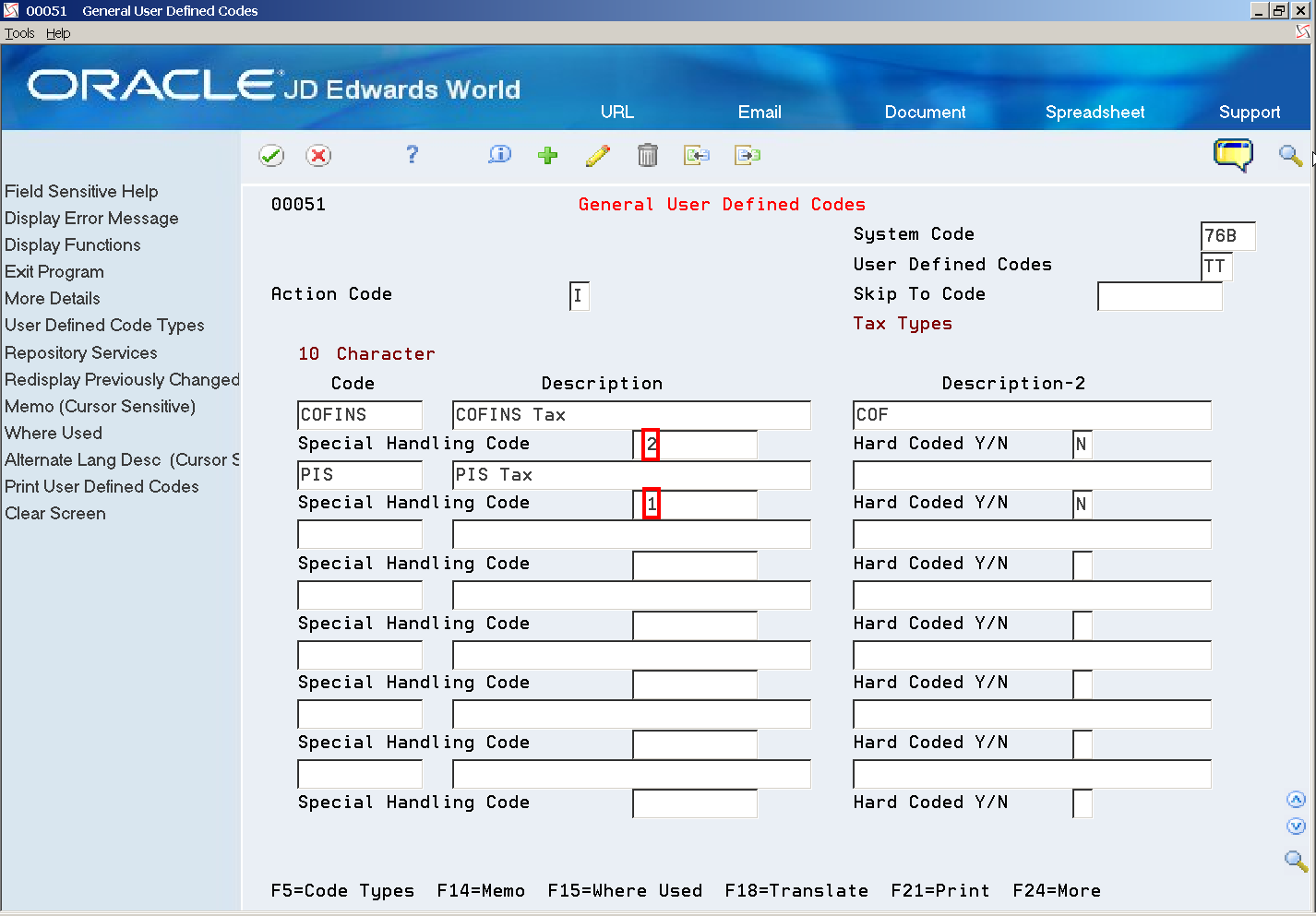Click the trash can Delete icon
This screenshot has width=1316, height=916.
648,155
